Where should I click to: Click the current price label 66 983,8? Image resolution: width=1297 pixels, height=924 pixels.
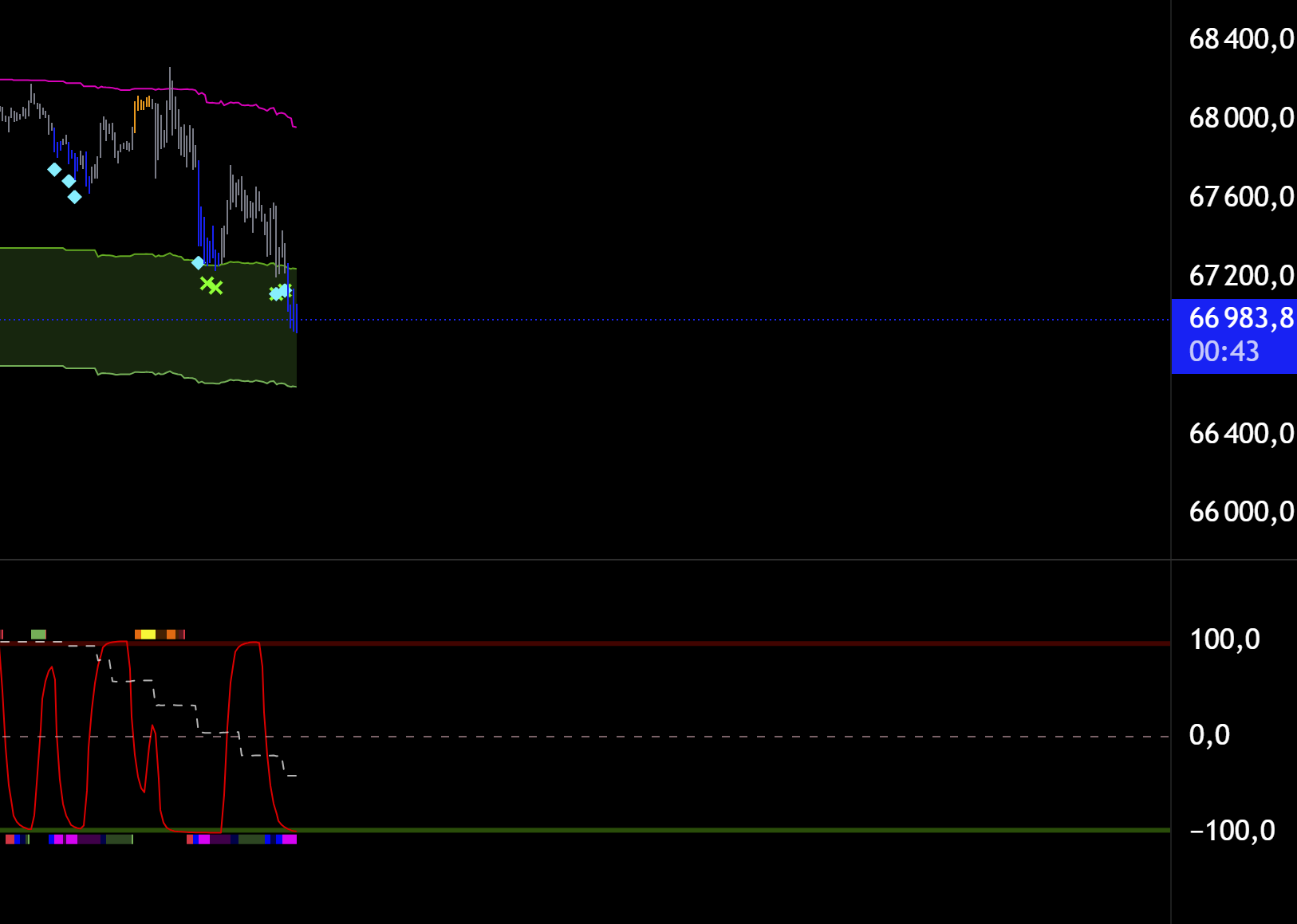coord(1240,318)
